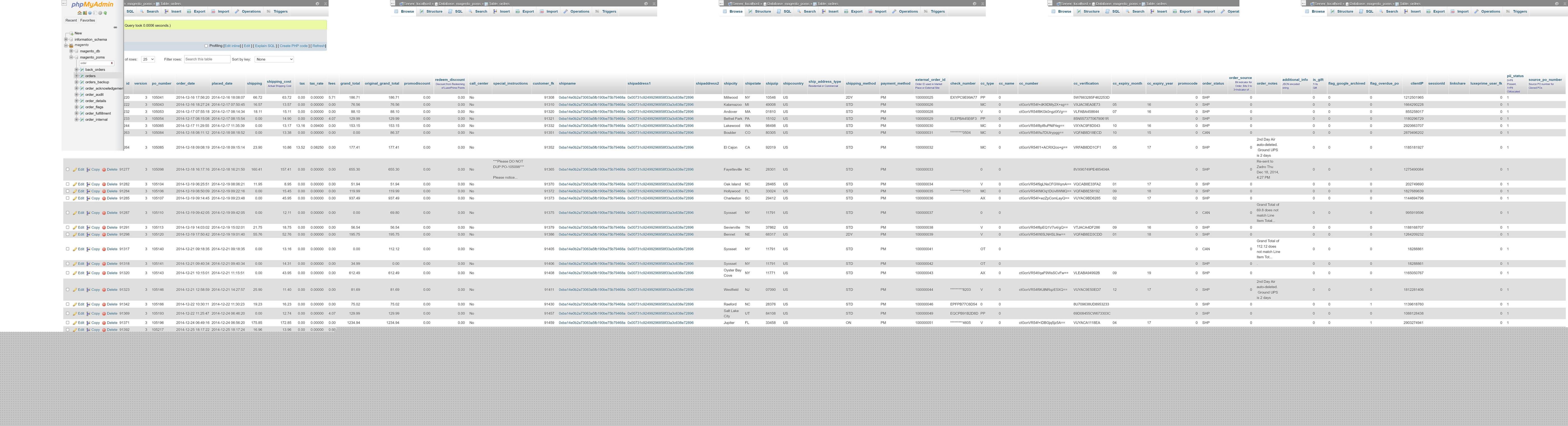
Task: Sort by the order_date column header
Action: click(x=186, y=84)
